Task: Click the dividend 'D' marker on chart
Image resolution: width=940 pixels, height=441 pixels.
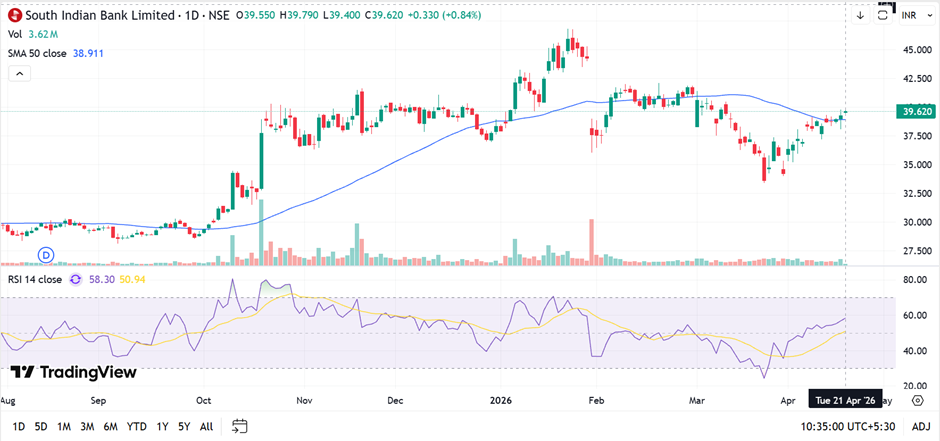Action: coord(45,253)
